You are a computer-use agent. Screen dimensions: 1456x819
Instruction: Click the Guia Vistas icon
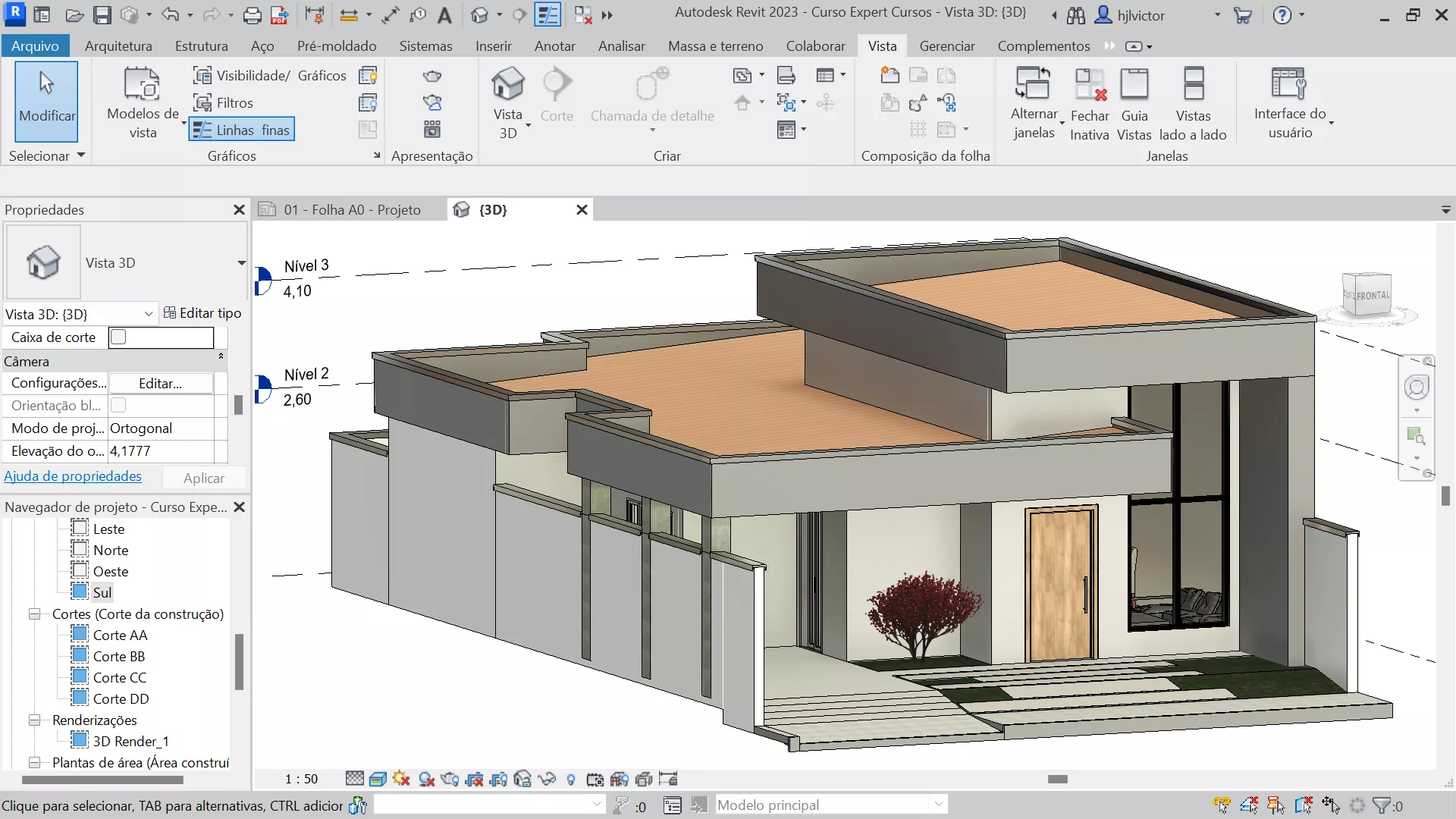1134,84
